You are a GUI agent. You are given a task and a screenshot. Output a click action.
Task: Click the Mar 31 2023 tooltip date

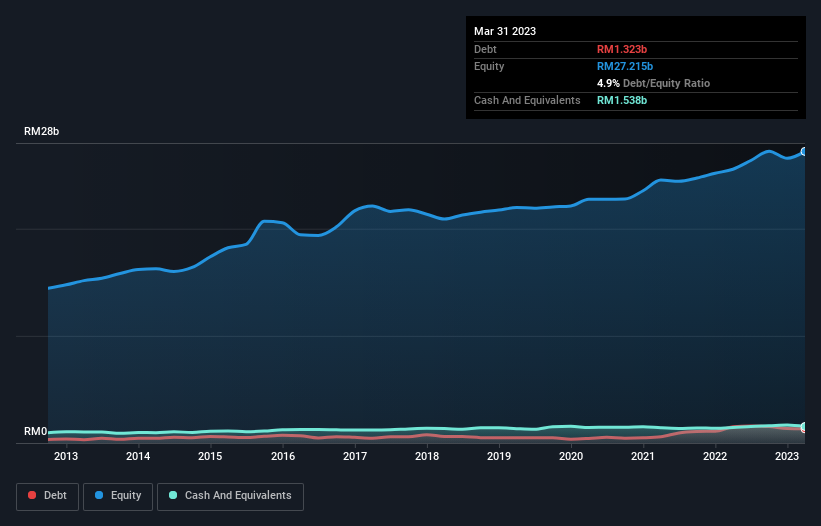pos(505,31)
